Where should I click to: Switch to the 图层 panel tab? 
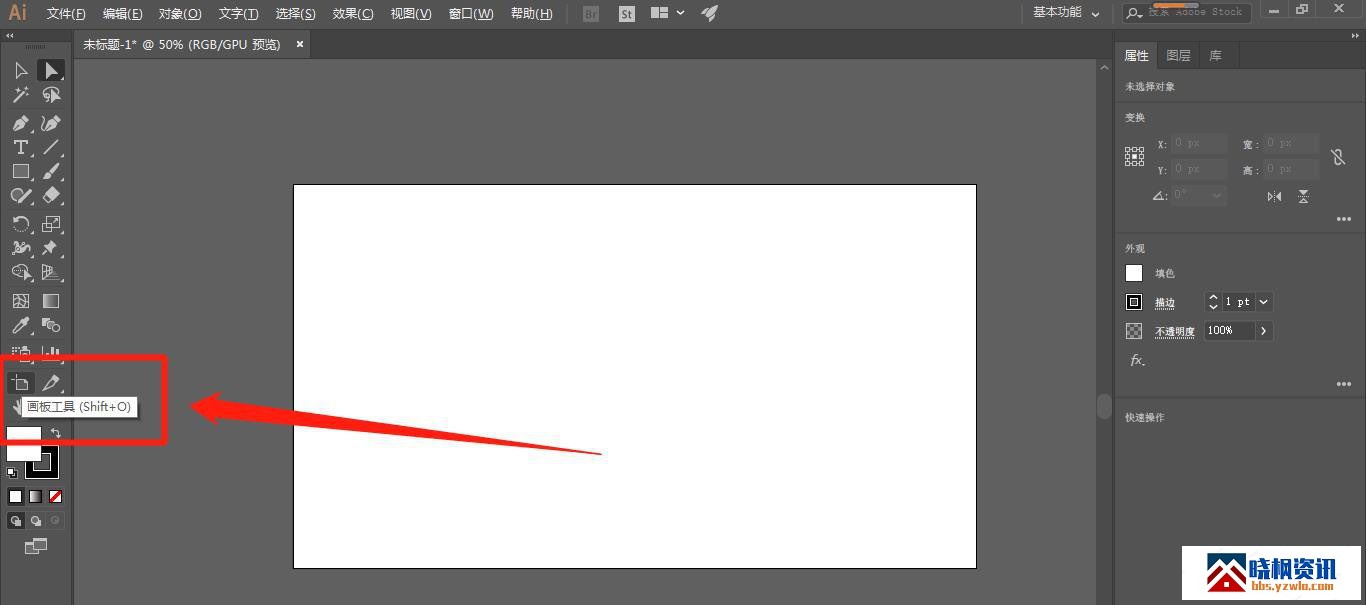coord(1178,56)
